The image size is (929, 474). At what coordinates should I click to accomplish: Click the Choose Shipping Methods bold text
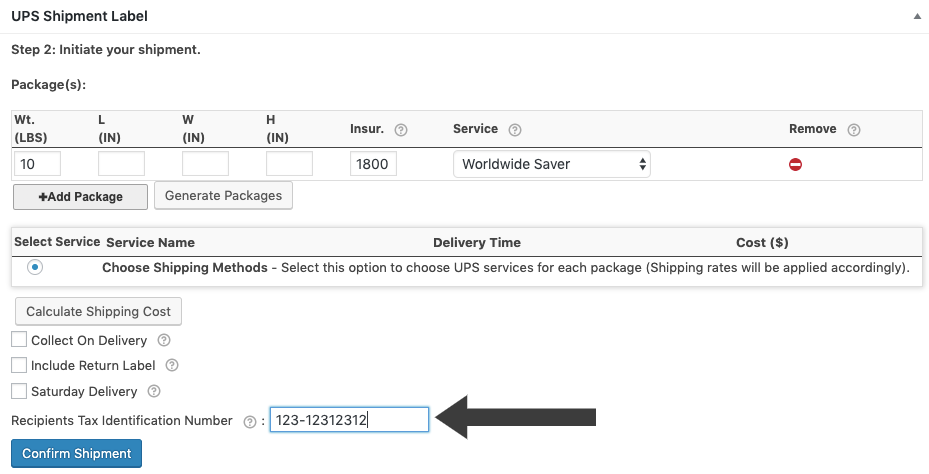click(185, 267)
